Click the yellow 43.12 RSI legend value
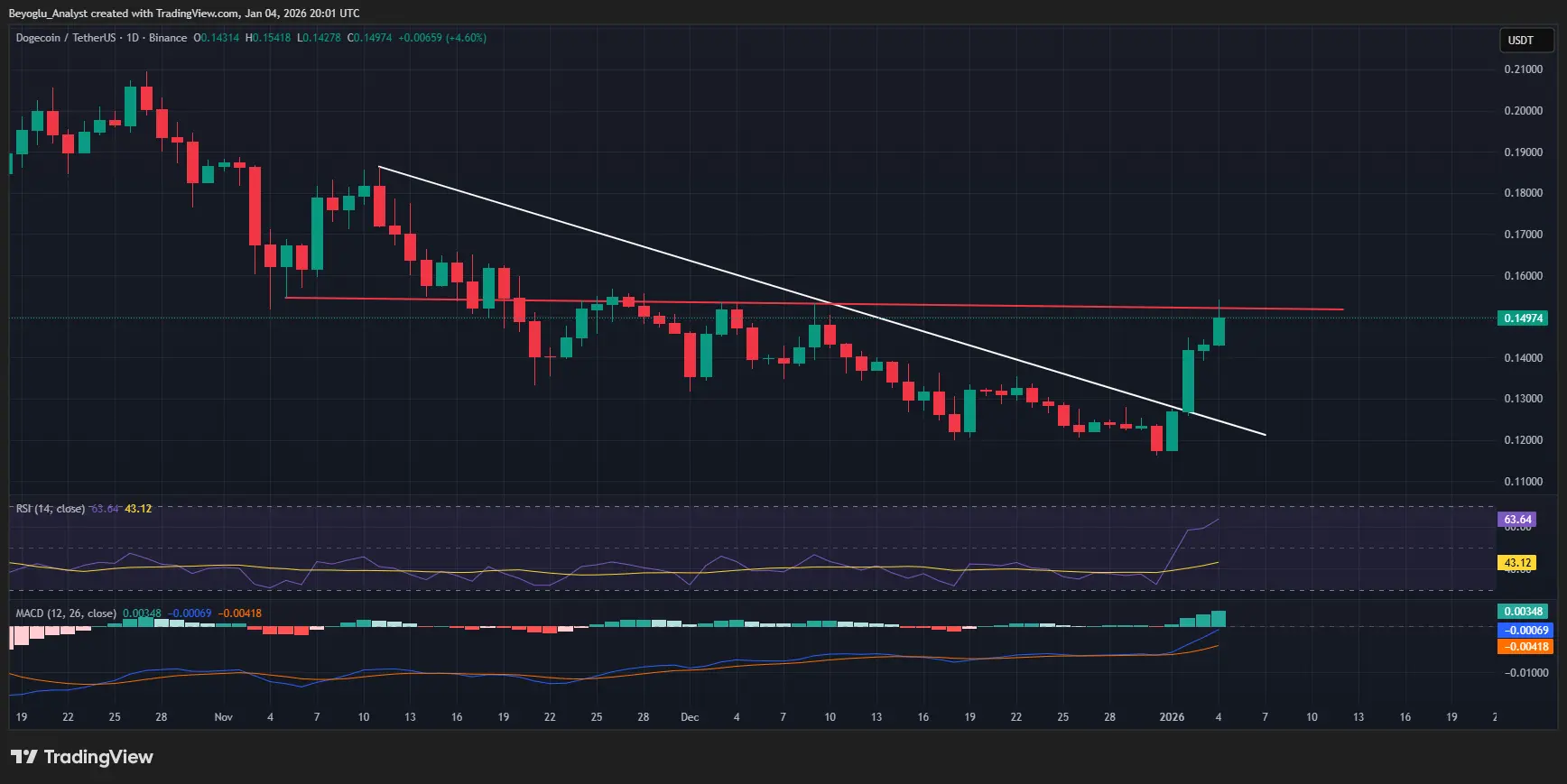This screenshot has height=784, width=1567. pyautogui.click(x=138, y=509)
